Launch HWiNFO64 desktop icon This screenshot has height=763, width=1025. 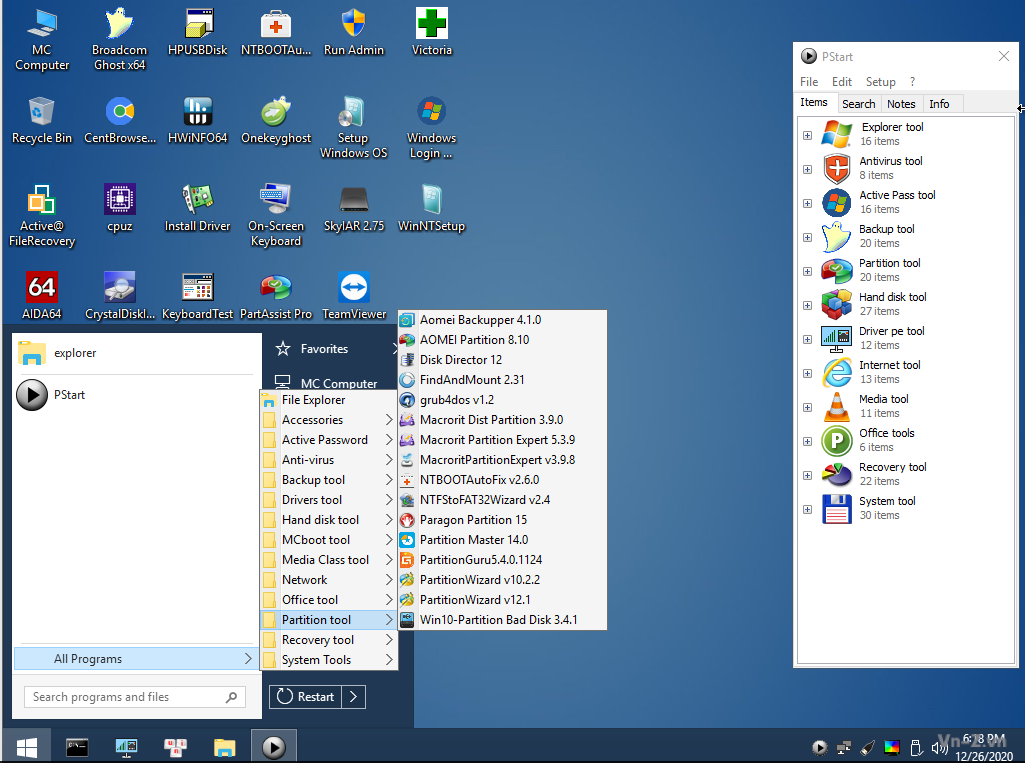pos(197,120)
